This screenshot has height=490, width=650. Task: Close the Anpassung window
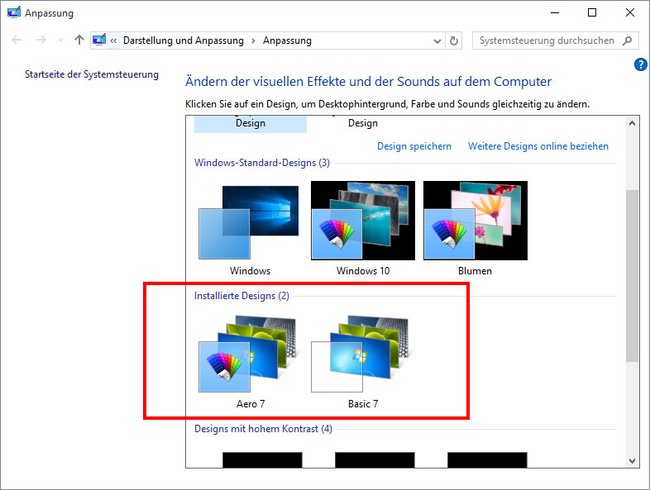(630, 13)
